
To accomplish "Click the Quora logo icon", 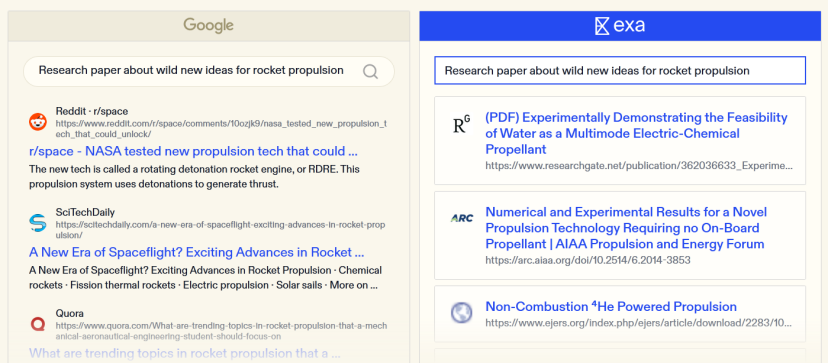I will 38,323.
